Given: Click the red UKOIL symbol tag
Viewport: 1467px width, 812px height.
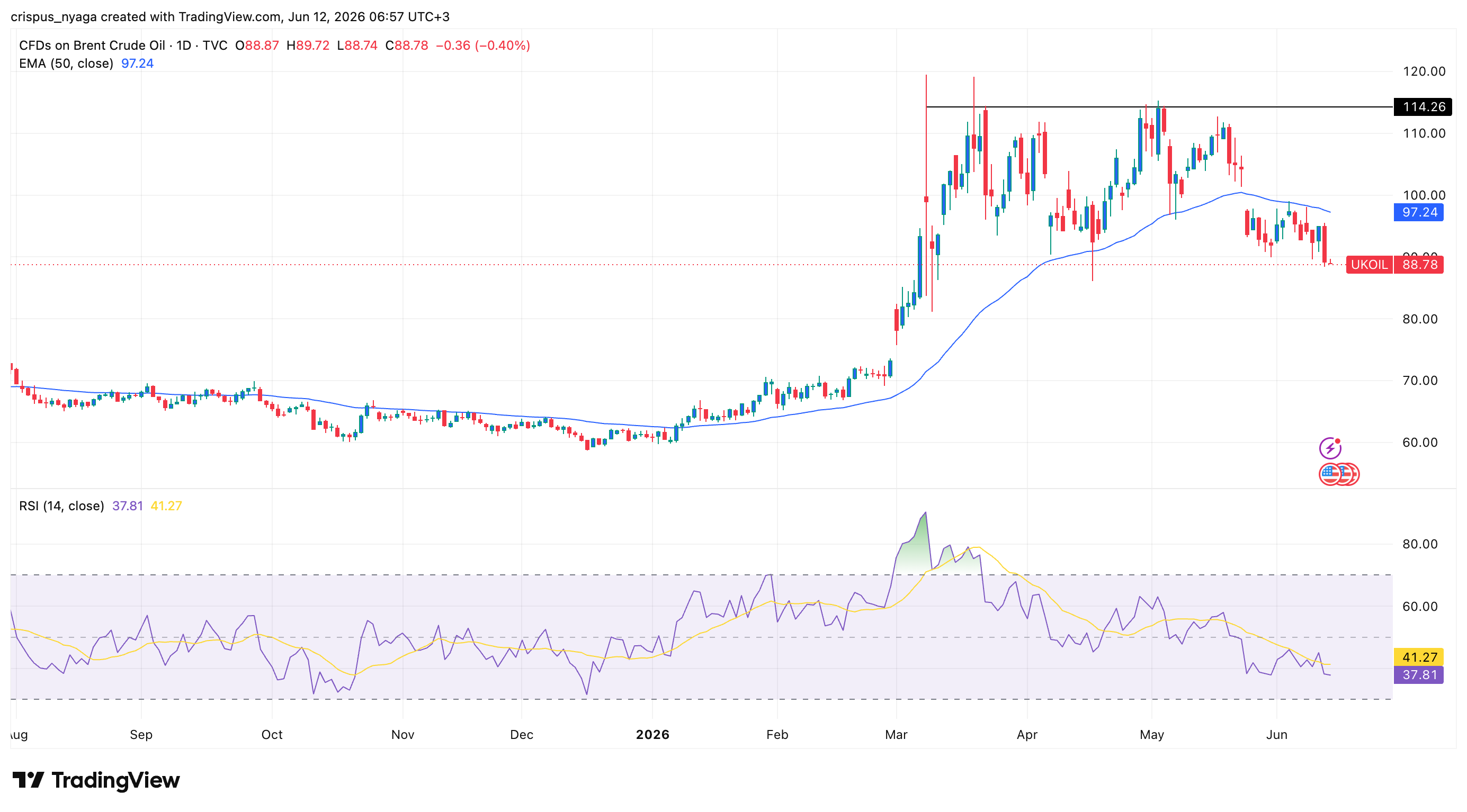Looking at the screenshot, I should point(1369,265).
